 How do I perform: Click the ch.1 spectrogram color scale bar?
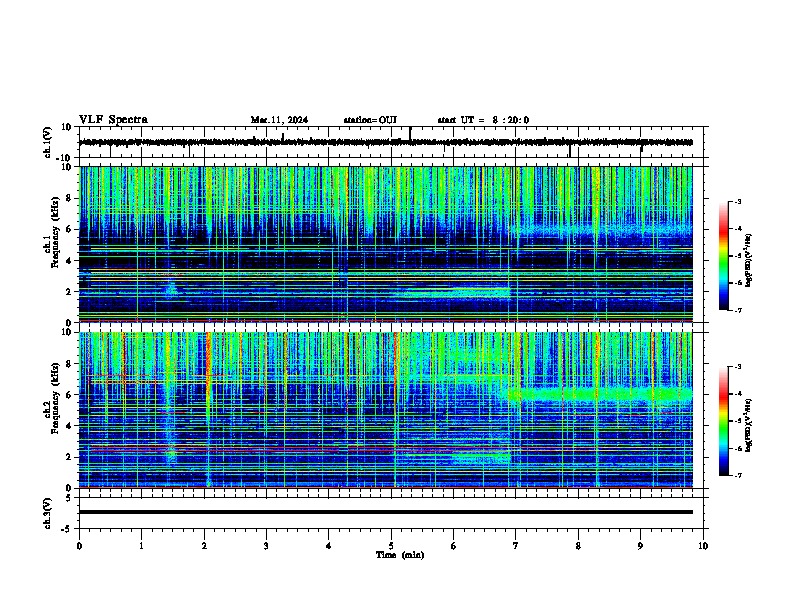click(724, 256)
